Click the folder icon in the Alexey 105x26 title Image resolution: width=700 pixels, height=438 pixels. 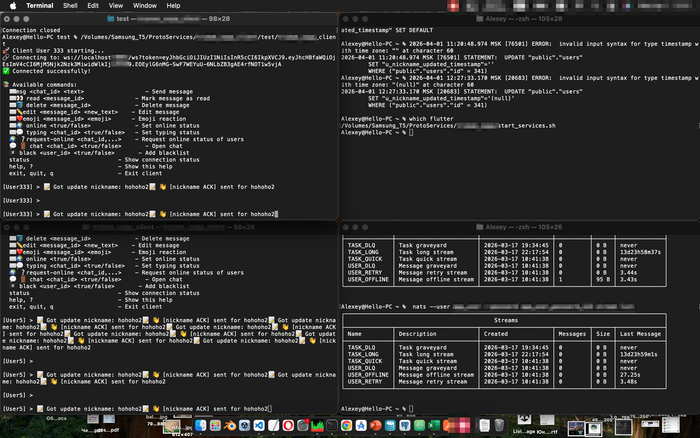[479, 227]
